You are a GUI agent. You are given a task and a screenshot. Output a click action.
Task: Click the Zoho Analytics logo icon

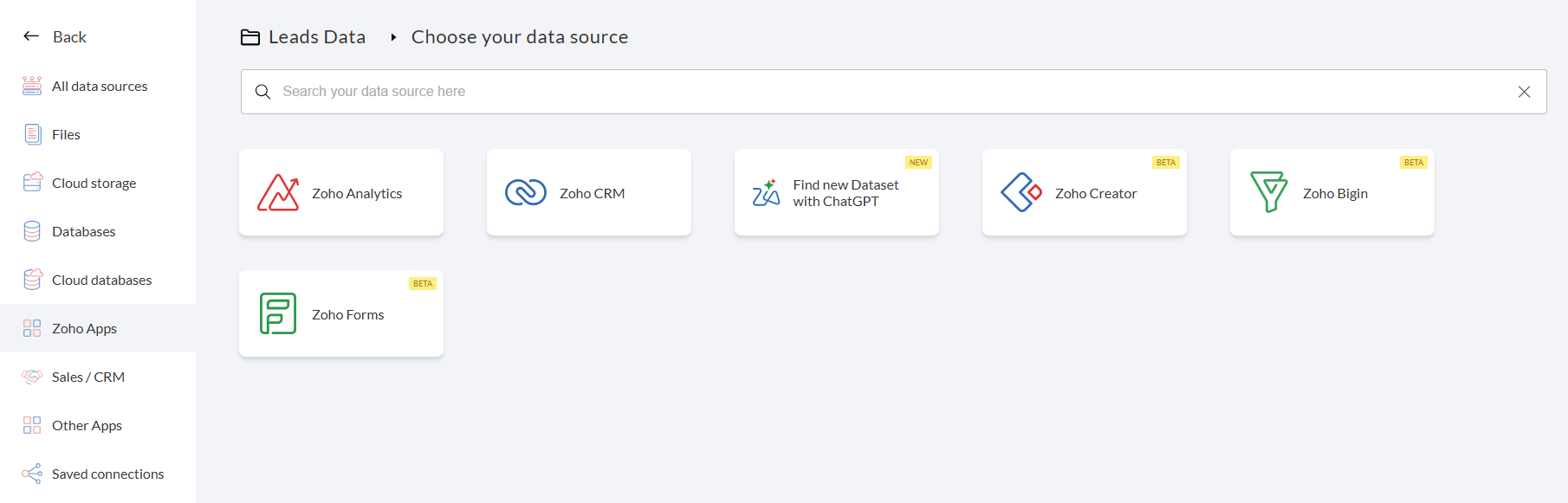point(278,193)
